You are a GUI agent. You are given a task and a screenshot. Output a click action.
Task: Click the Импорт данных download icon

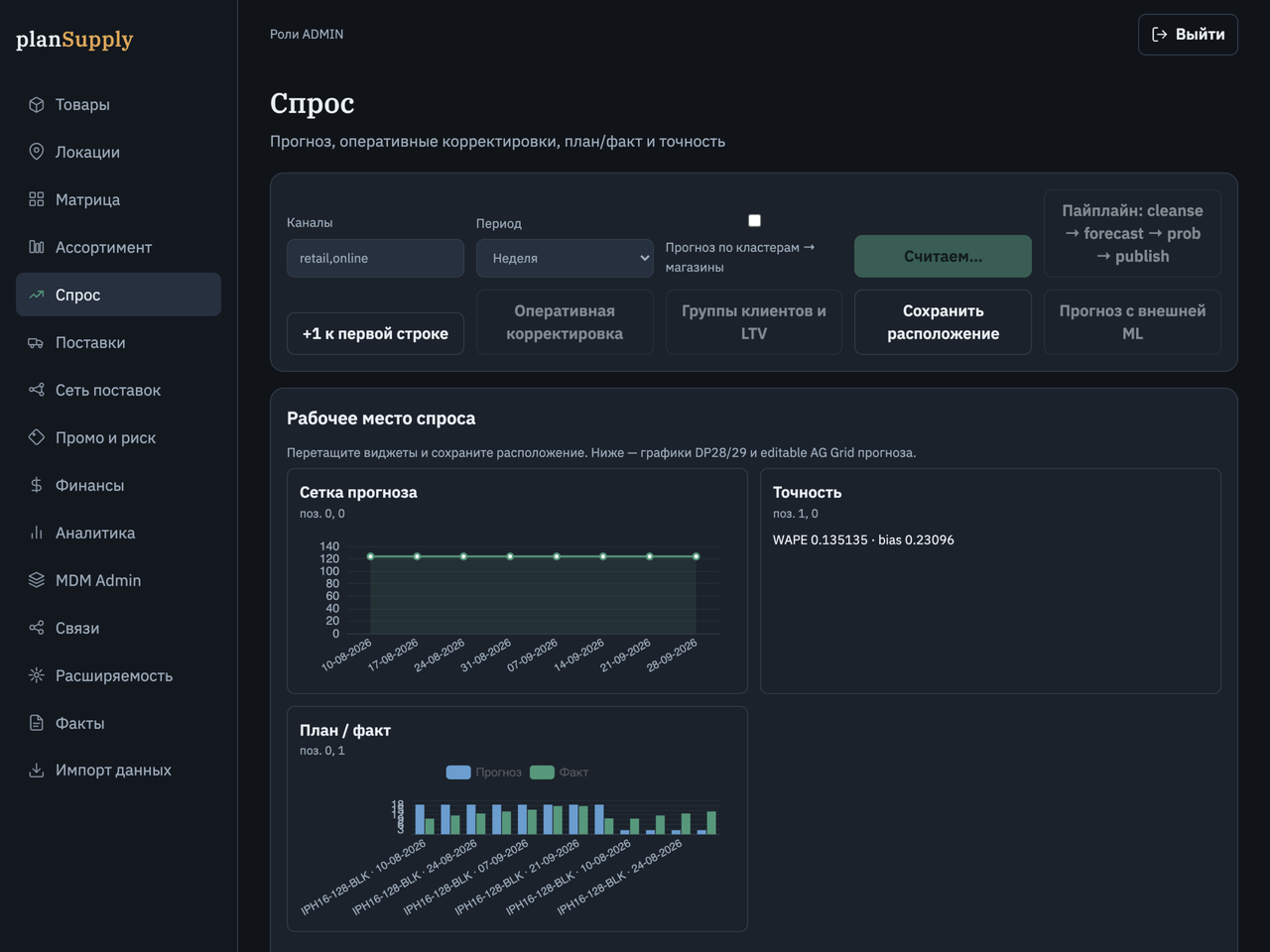pos(37,770)
